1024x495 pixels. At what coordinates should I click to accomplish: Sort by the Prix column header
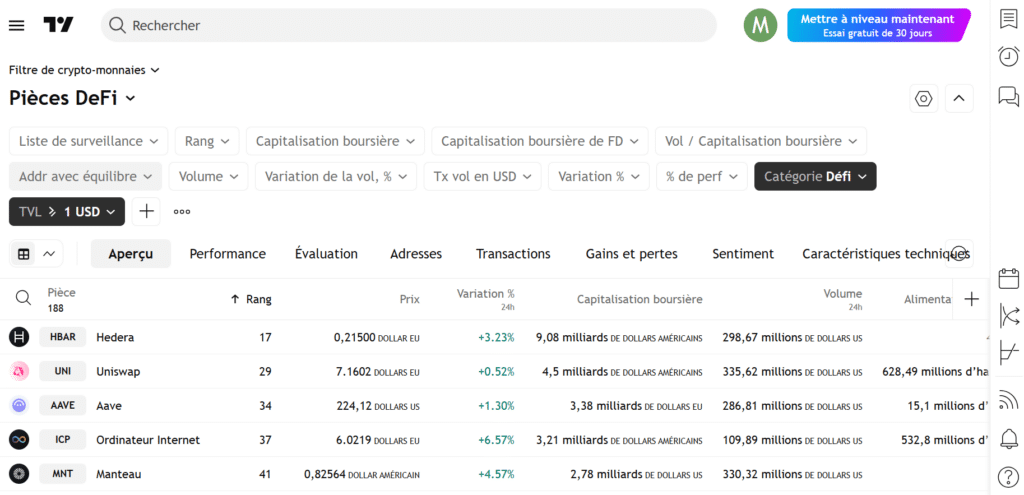[x=409, y=299]
